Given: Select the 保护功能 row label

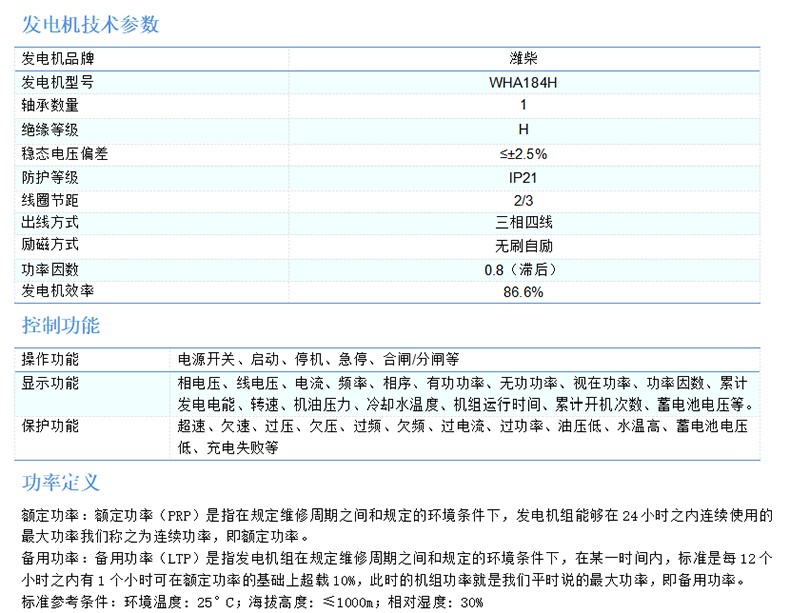Looking at the screenshot, I should (51, 426).
